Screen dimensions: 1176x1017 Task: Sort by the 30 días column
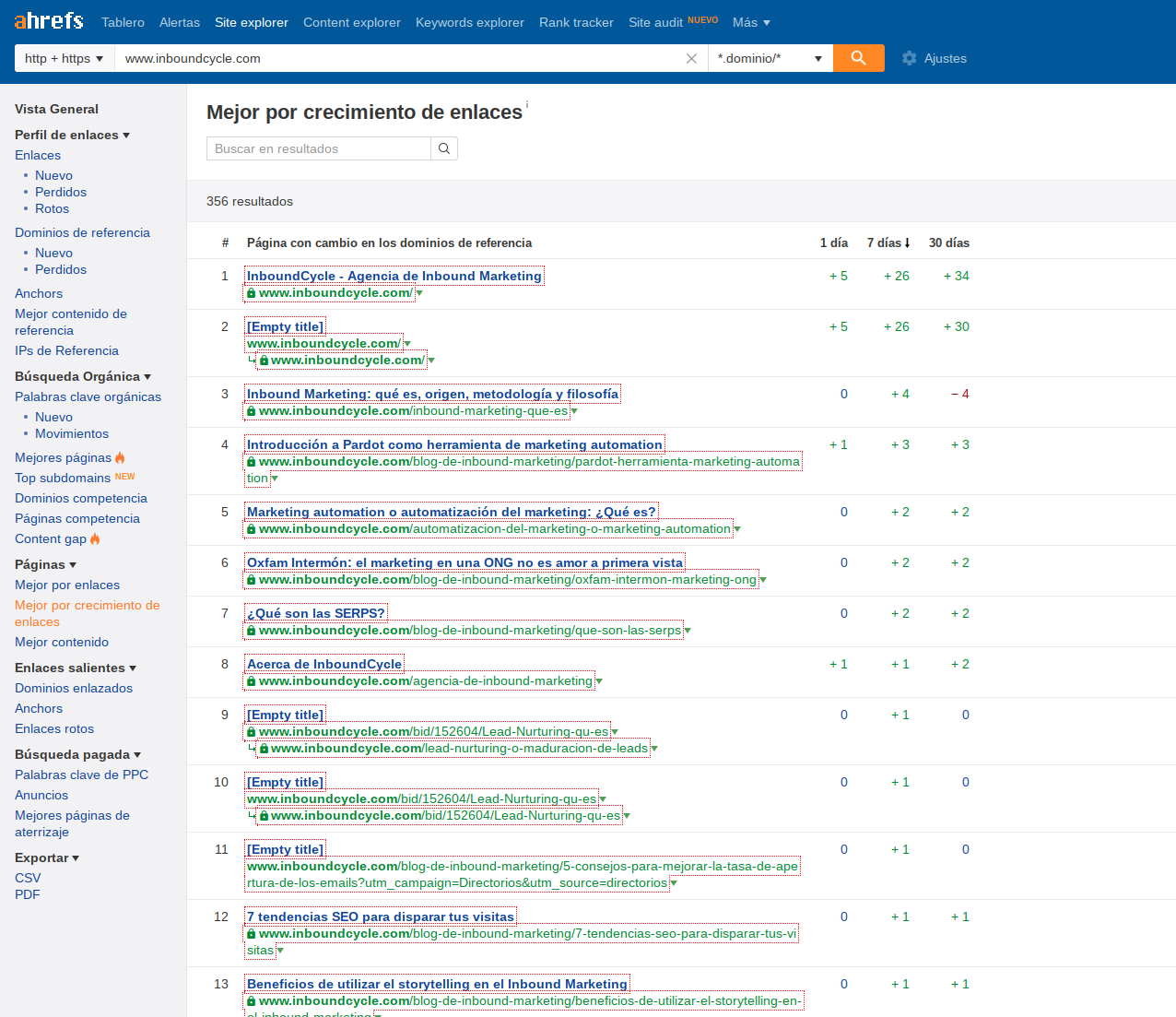(x=949, y=243)
